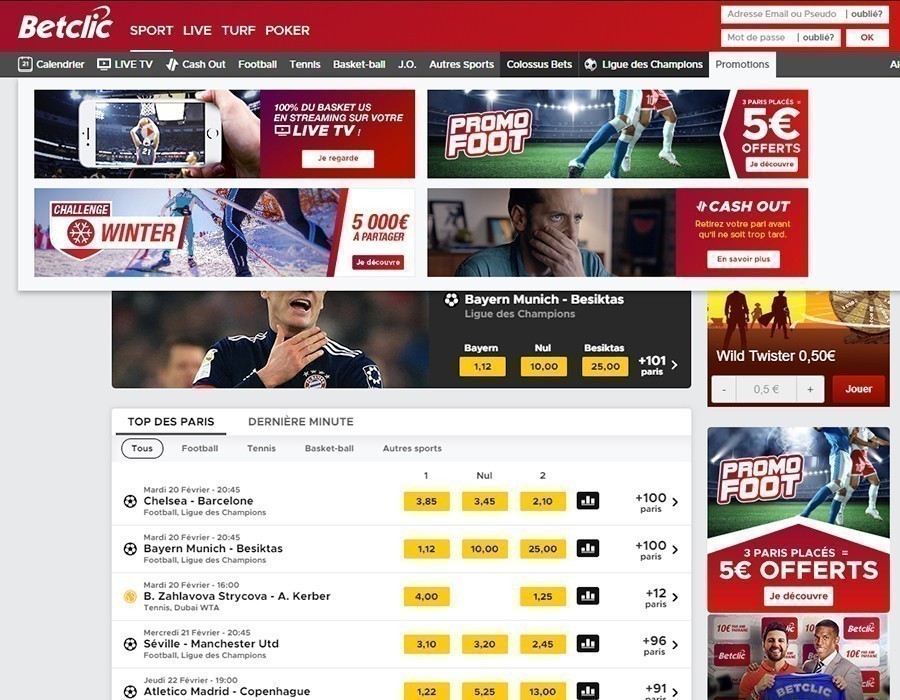This screenshot has height=700, width=900.
Task: Select the Tous filter pill
Action: point(142,448)
